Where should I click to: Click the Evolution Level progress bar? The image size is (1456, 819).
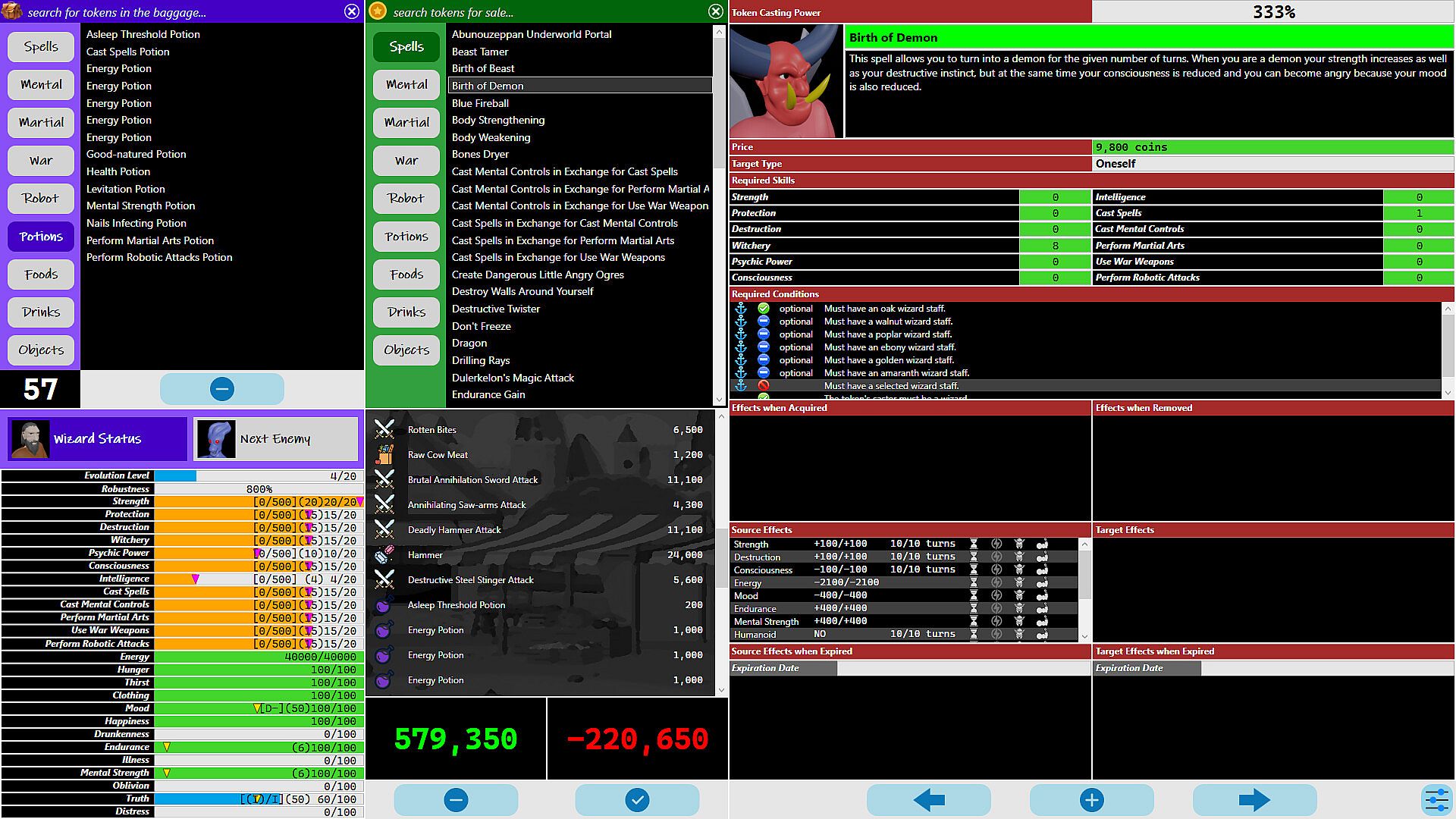pos(258,476)
